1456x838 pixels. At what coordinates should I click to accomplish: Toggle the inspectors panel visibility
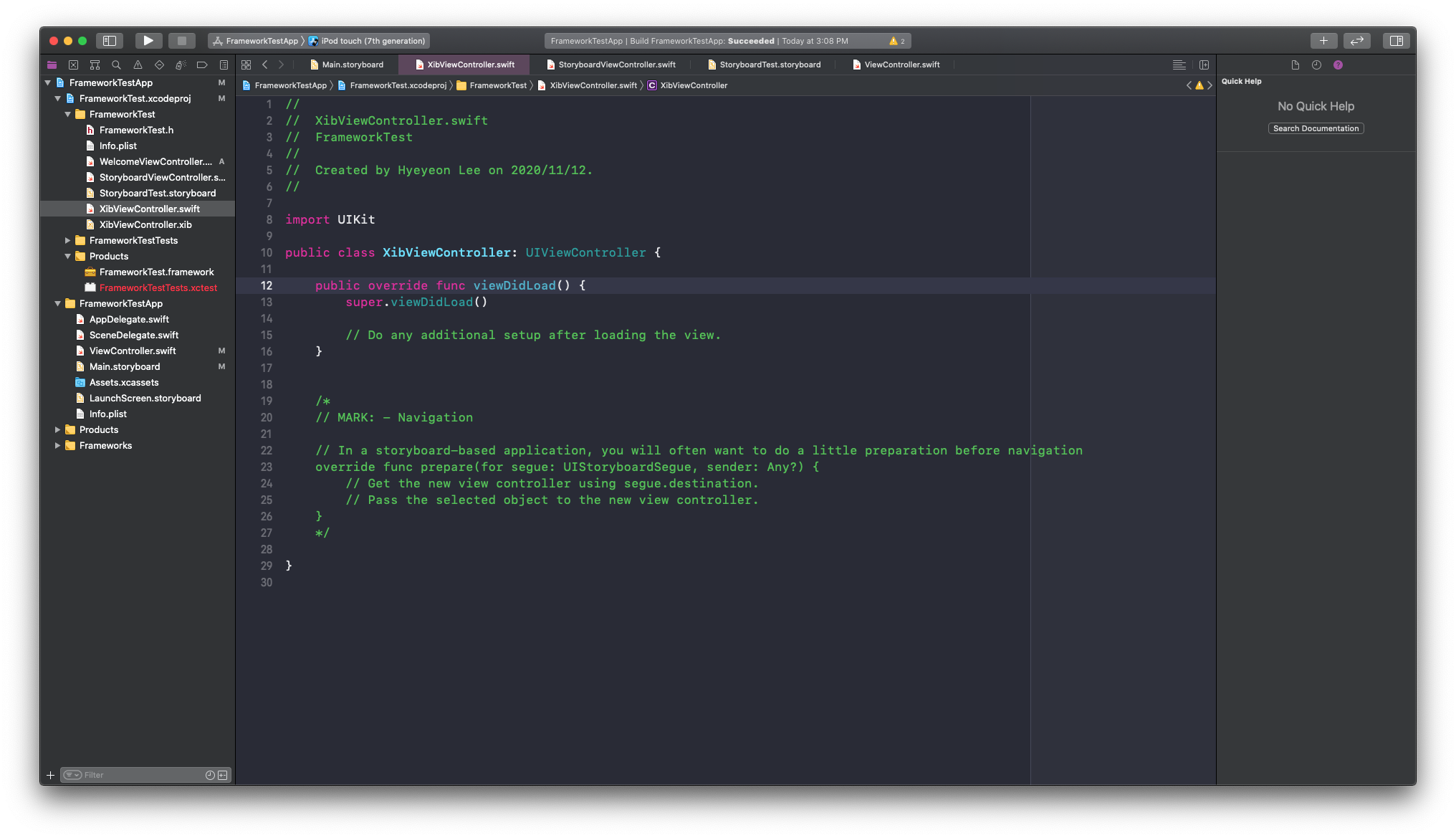[x=1396, y=41]
